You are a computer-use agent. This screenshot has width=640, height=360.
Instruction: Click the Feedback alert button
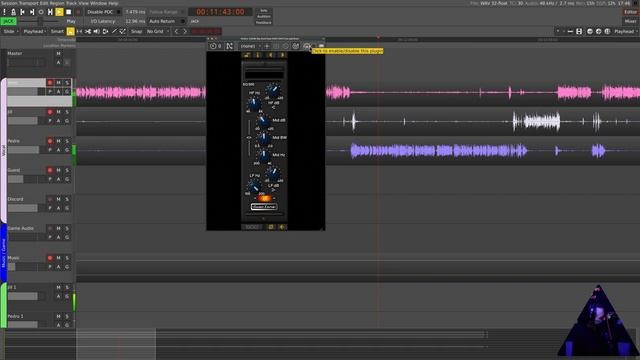(x=264, y=22)
